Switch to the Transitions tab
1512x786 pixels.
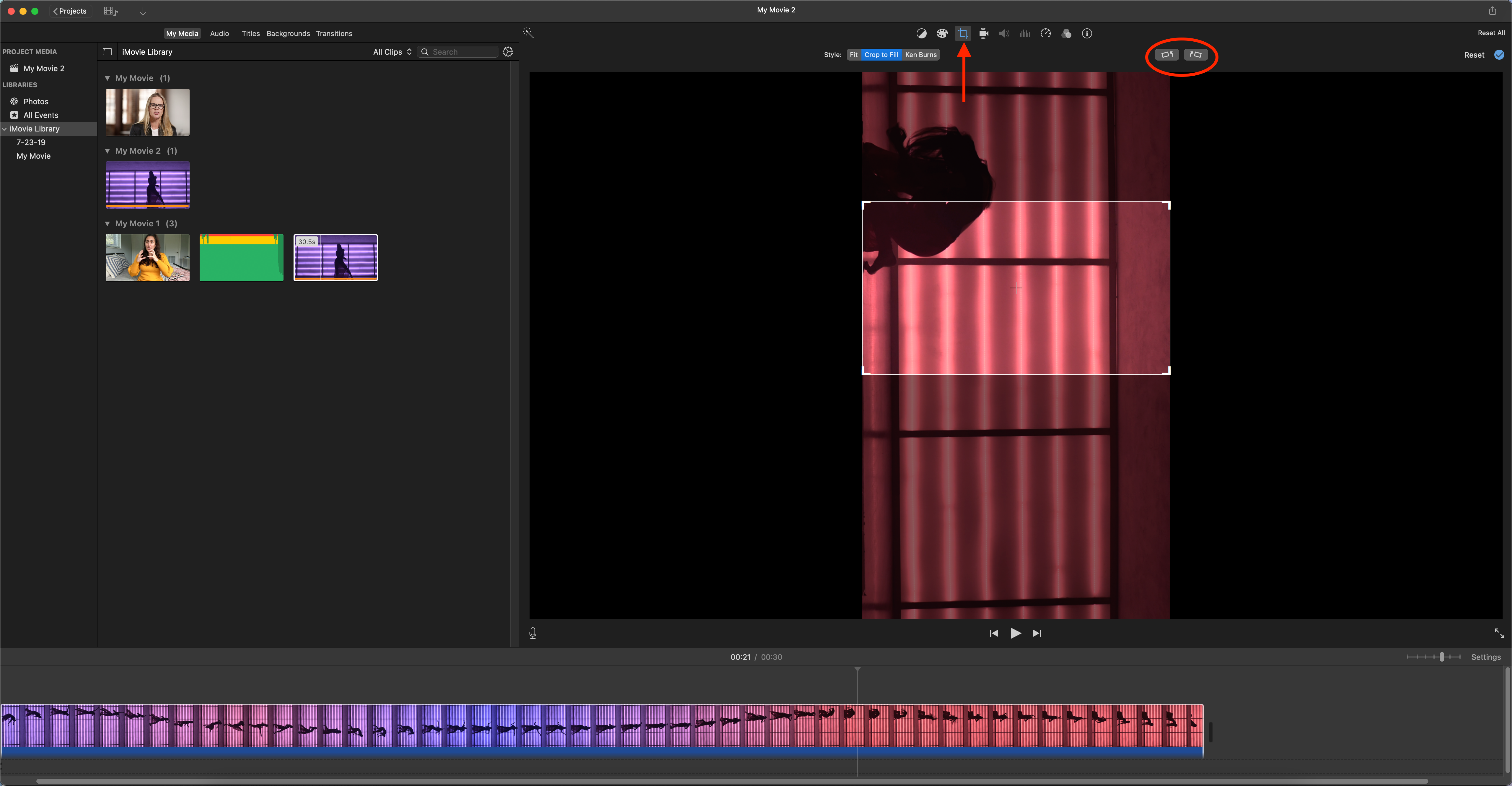tap(334, 33)
